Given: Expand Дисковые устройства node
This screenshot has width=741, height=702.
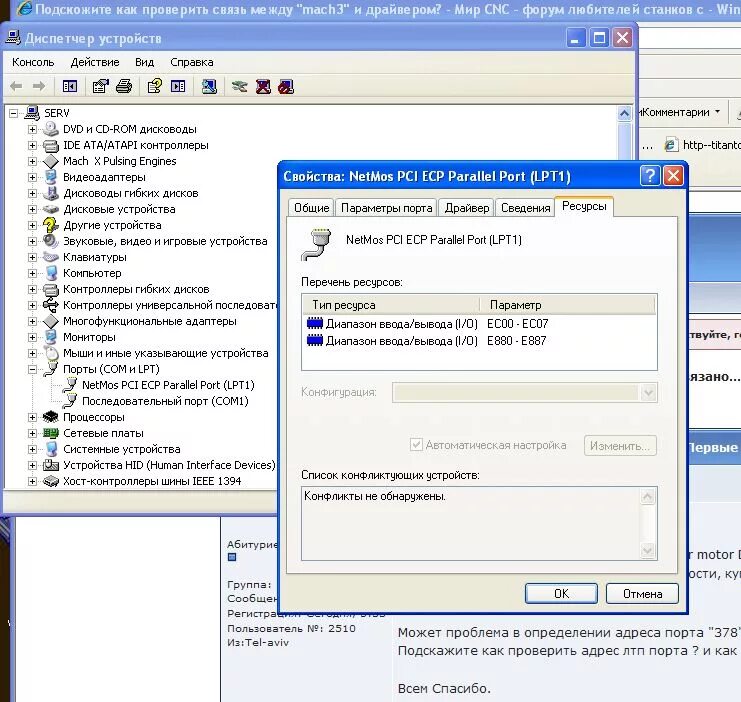Looking at the screenshot, I should (32, 209).
